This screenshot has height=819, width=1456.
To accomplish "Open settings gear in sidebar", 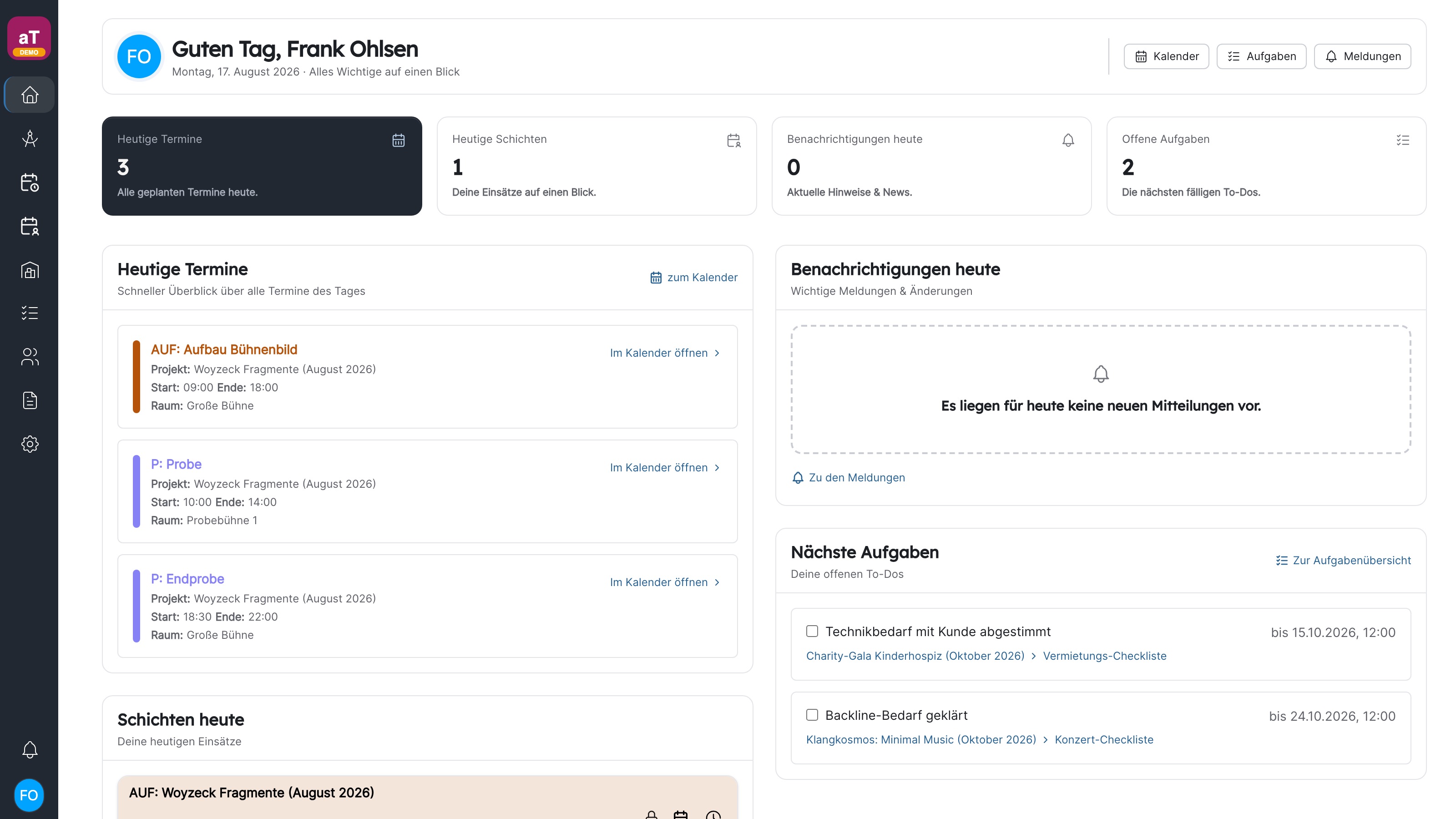I will [30, 444].
